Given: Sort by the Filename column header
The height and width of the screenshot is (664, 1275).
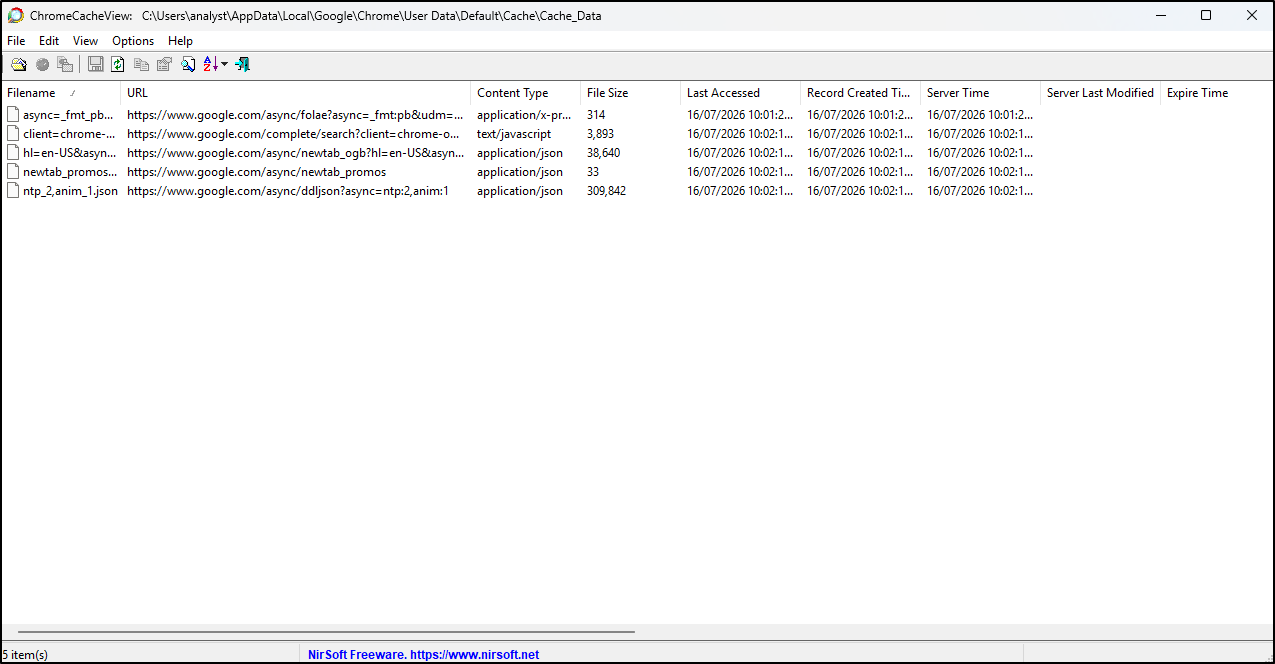Looking at the screenshot, I should (x=61, y=93).
